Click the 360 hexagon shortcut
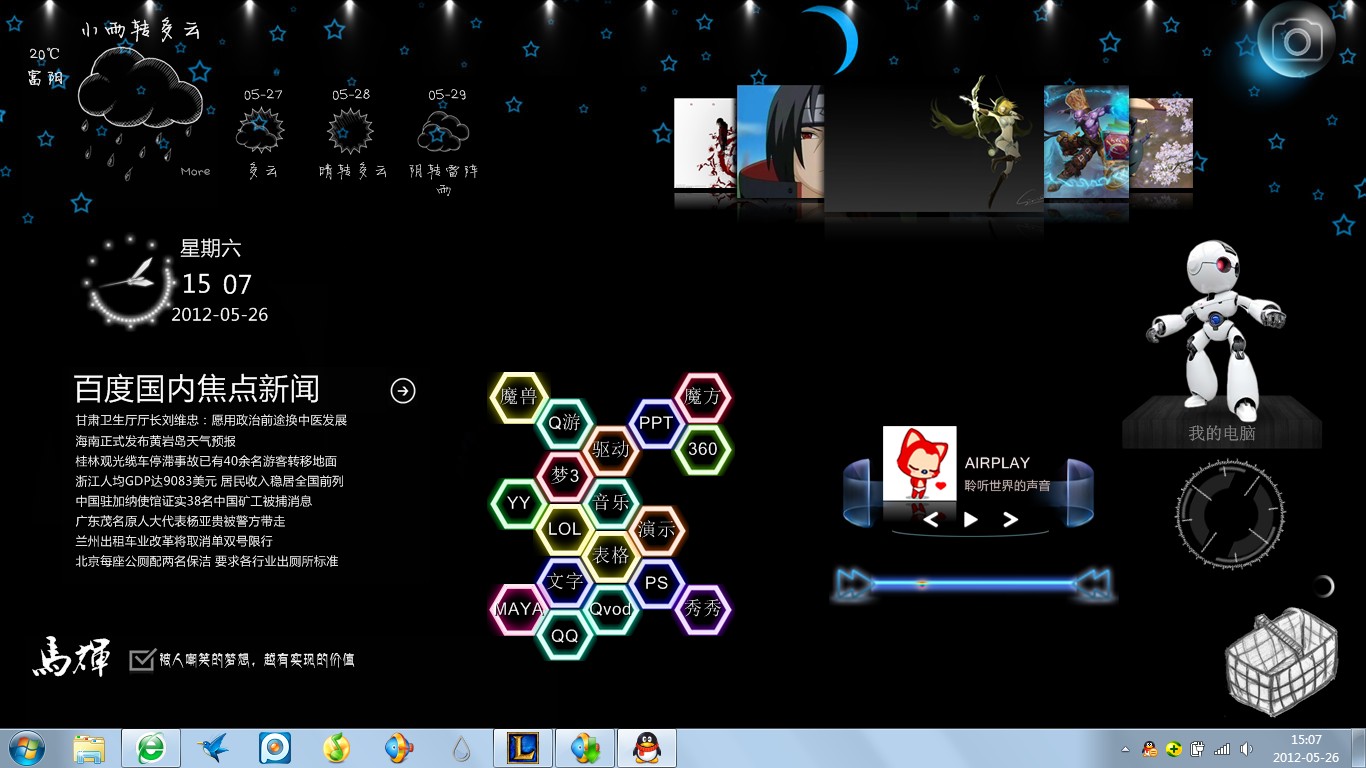The height and width of the screenshot is (768, 1366). [x=703, y=449]
